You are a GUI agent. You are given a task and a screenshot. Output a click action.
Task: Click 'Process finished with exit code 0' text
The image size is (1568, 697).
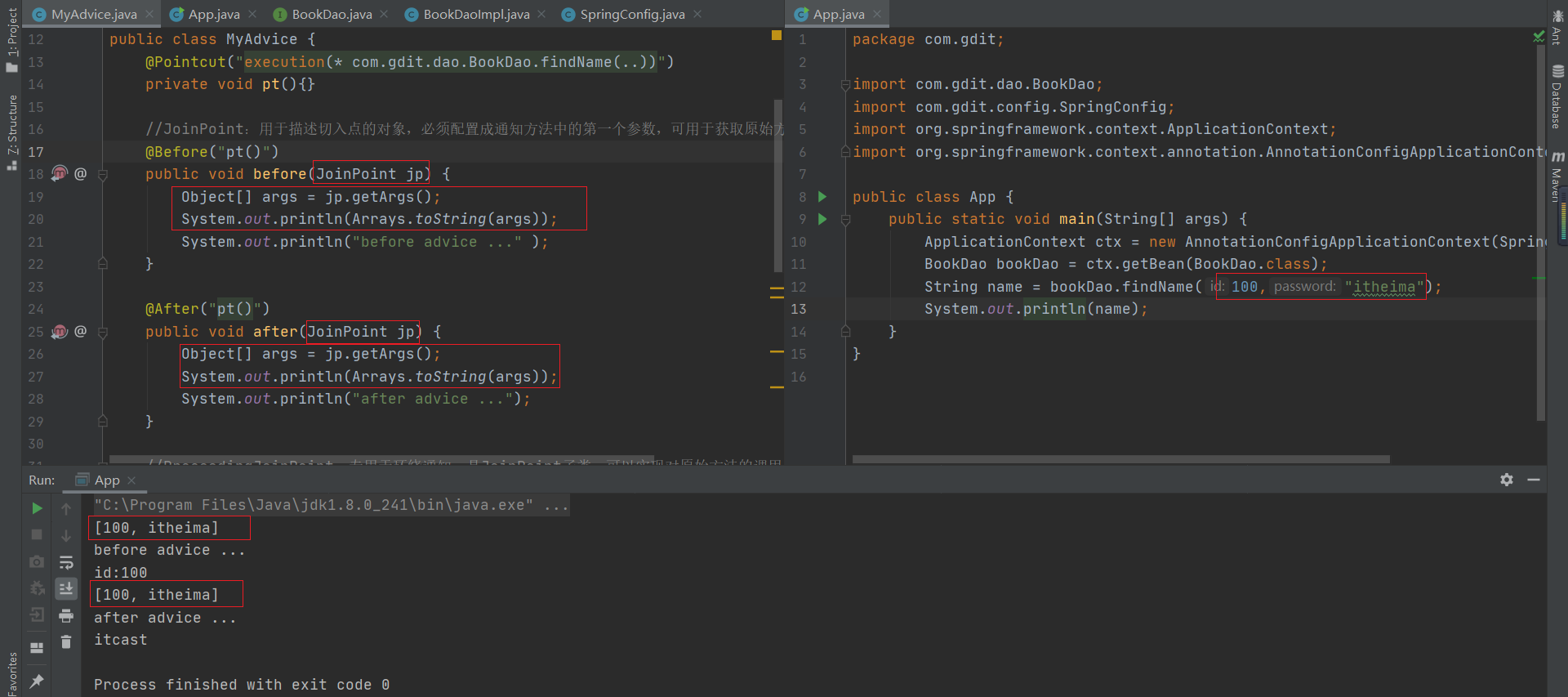[x=242, y=685]
